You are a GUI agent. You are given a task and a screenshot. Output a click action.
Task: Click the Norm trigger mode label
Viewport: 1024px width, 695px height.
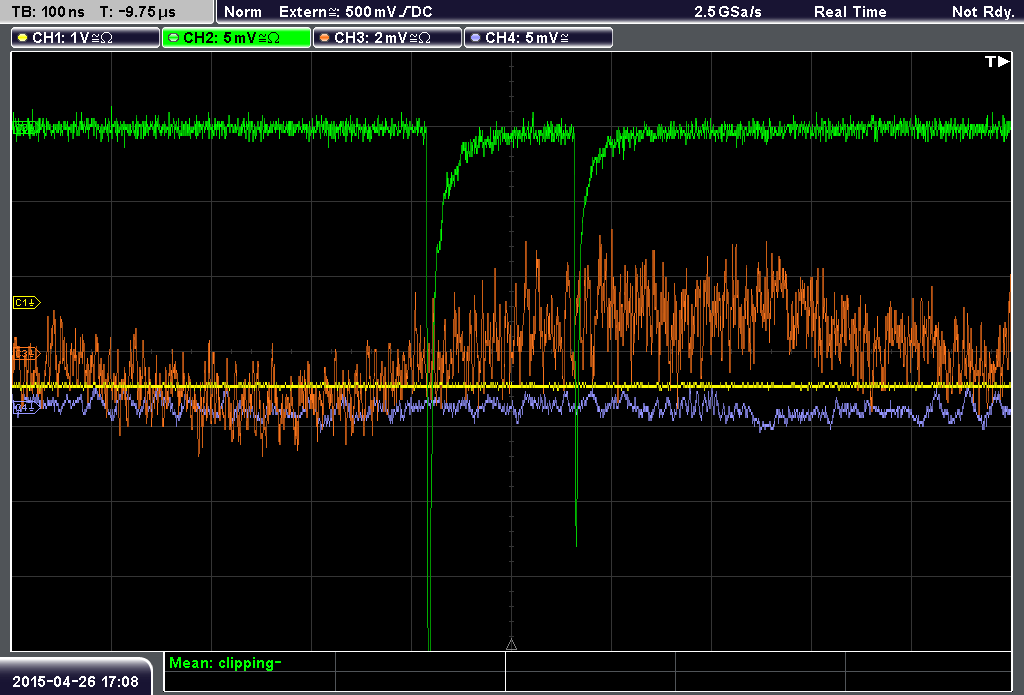[x=243, y=12]
